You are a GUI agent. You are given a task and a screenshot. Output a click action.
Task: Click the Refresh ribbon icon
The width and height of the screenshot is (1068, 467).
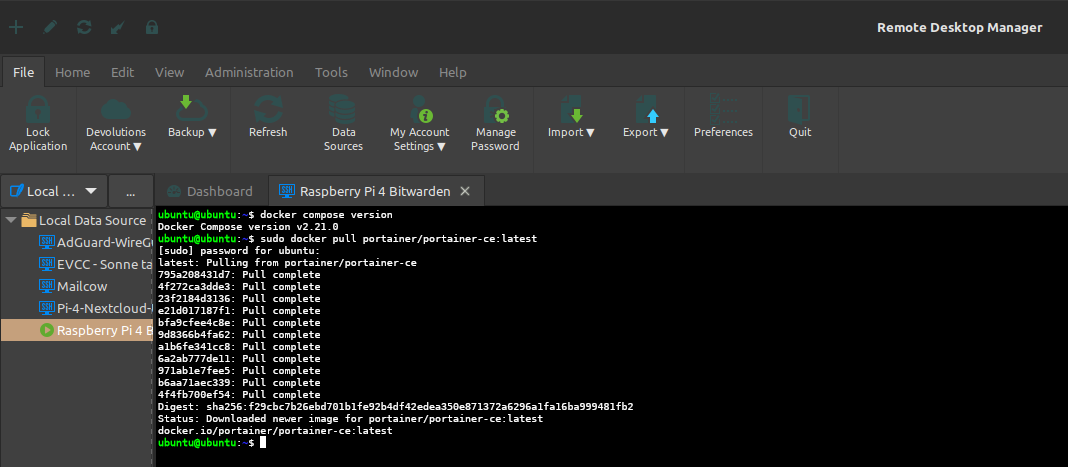[267, 109]
